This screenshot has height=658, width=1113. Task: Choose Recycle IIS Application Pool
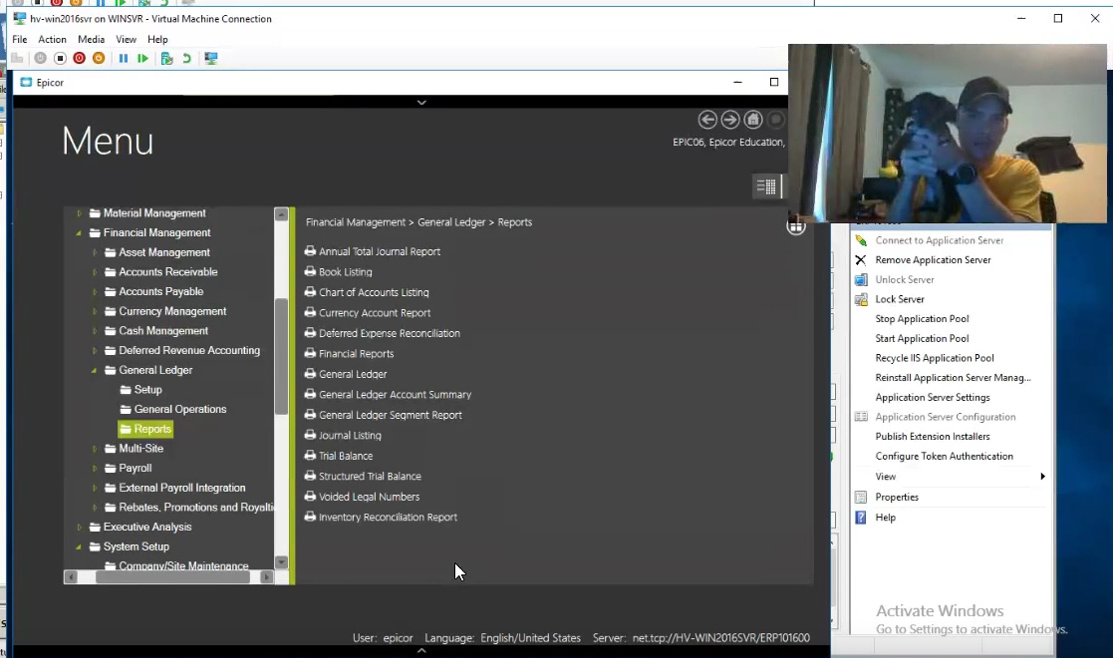tap(934, 358)
